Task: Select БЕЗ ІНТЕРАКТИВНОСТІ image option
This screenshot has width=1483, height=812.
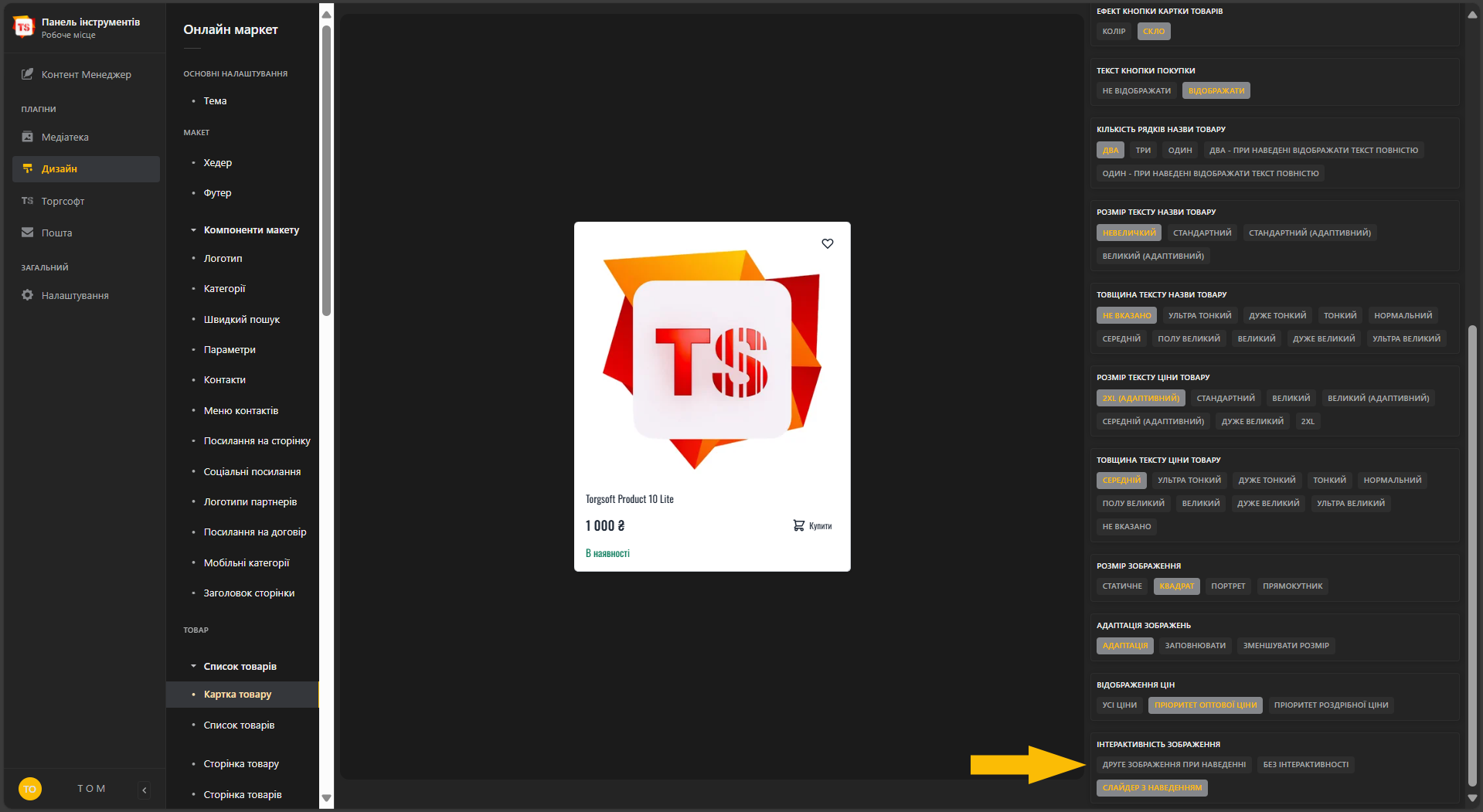Action: [1305, 765]
